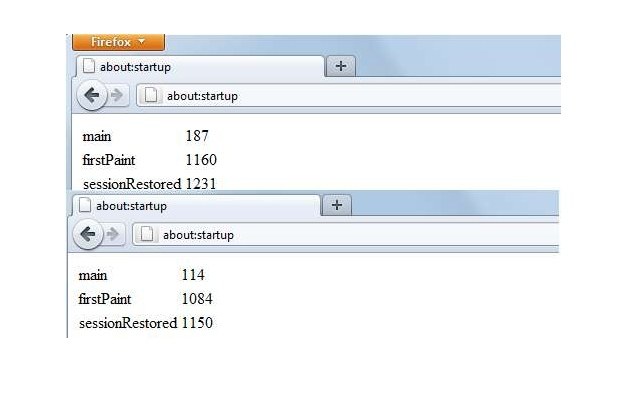The width and height of the screenshot is (625, 400).
Task: Select the lower about:startup tab
Action: (x=197, y=206)
